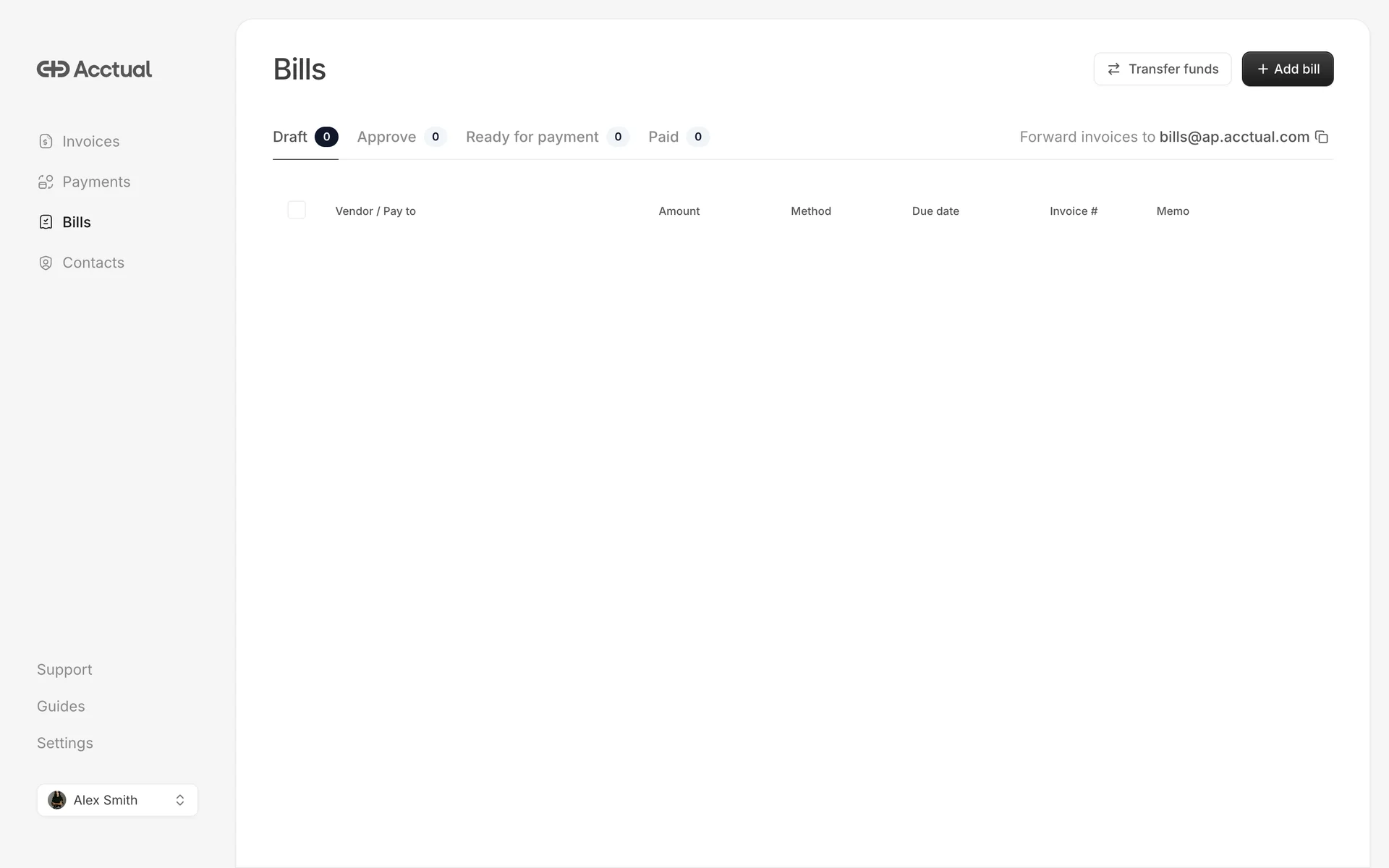Open the Support link
The image size is (1389, 868).
coord(64,669)
